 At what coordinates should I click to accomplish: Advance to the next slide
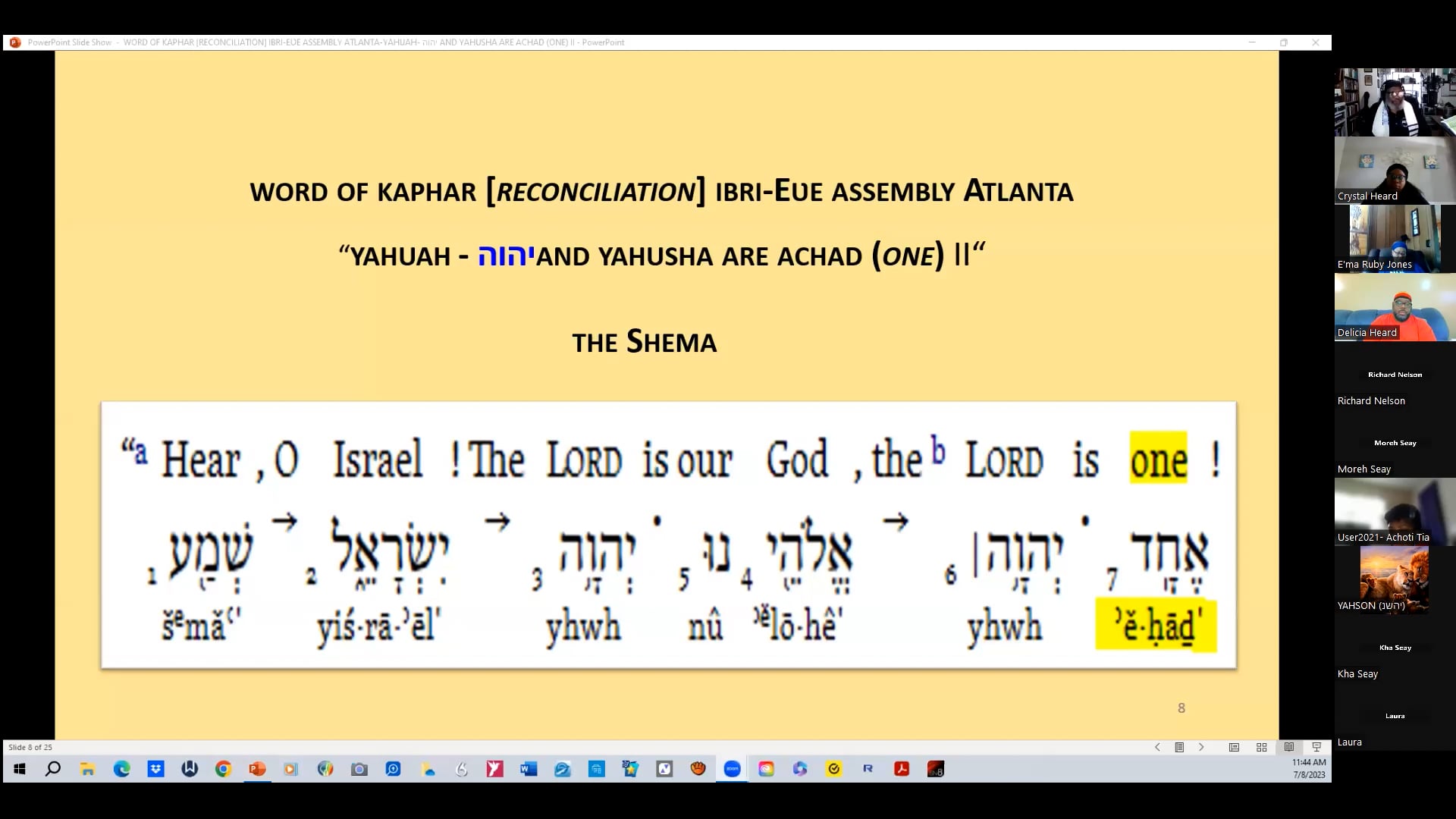[x=1202, y=747]
